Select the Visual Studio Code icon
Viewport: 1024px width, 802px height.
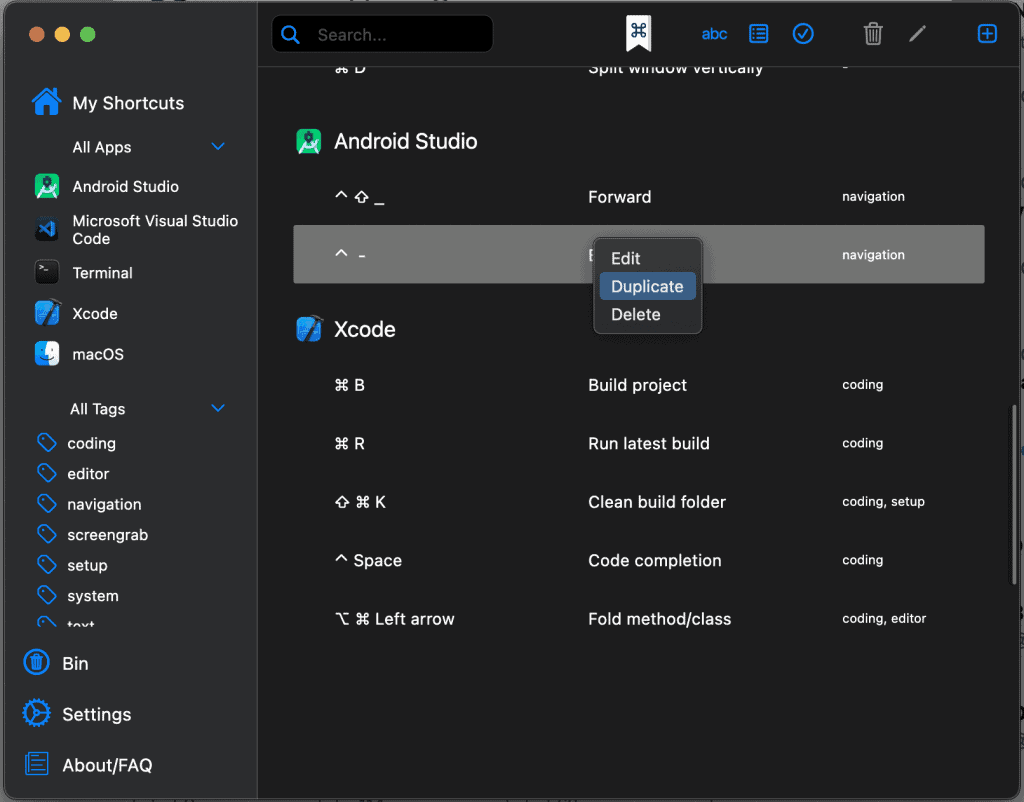(47, 229)
